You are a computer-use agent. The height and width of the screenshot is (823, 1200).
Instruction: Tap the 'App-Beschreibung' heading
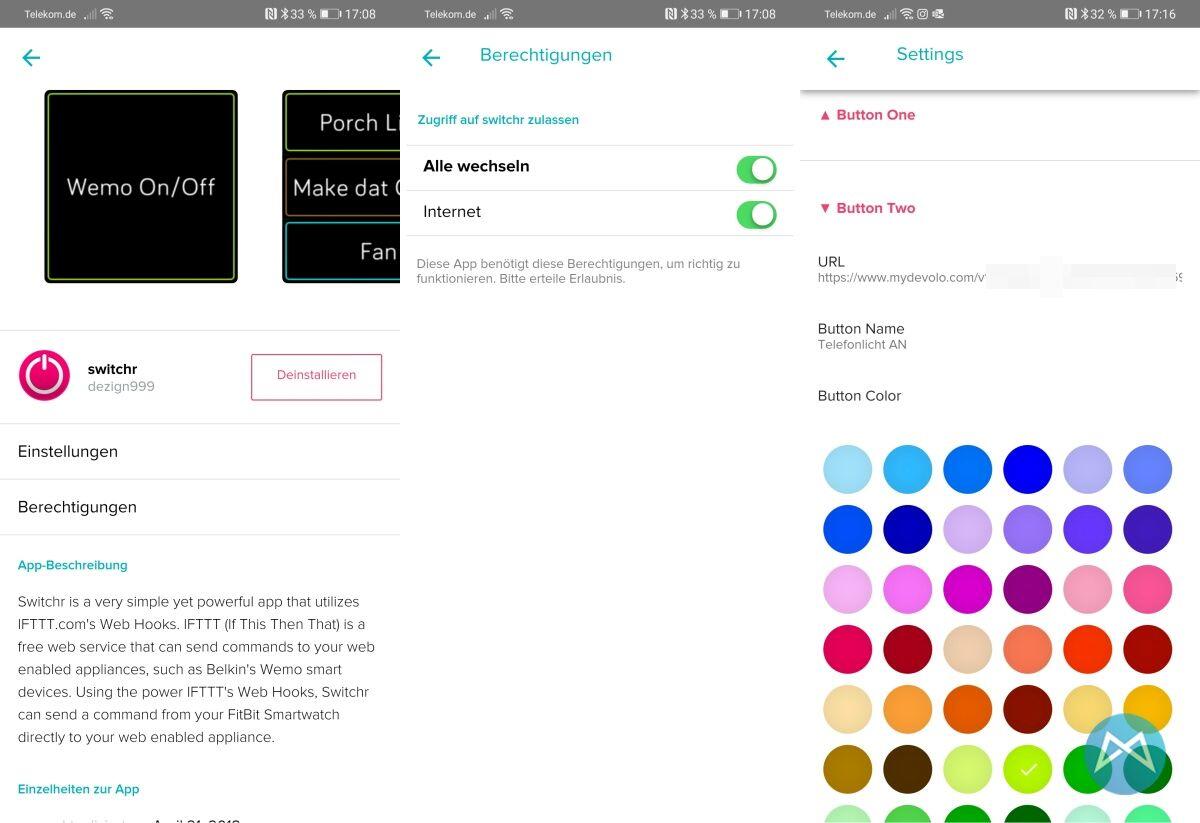(x=73, y=565)
